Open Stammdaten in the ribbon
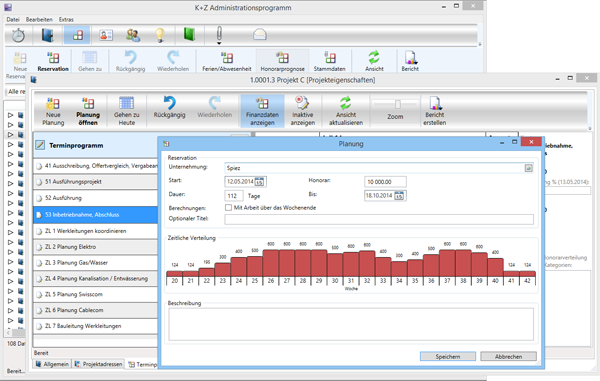Viewport: 600px width, 381px height. [329, 62]
